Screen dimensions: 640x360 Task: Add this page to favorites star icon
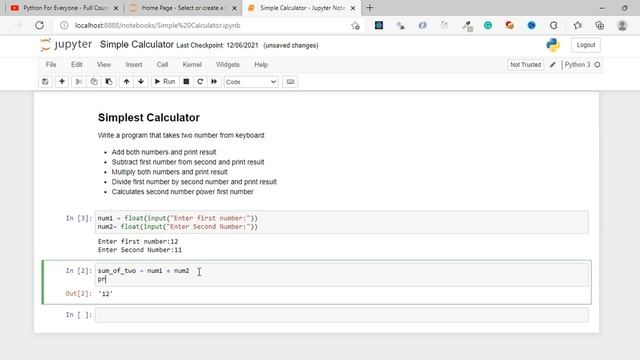tap(355, 26)
